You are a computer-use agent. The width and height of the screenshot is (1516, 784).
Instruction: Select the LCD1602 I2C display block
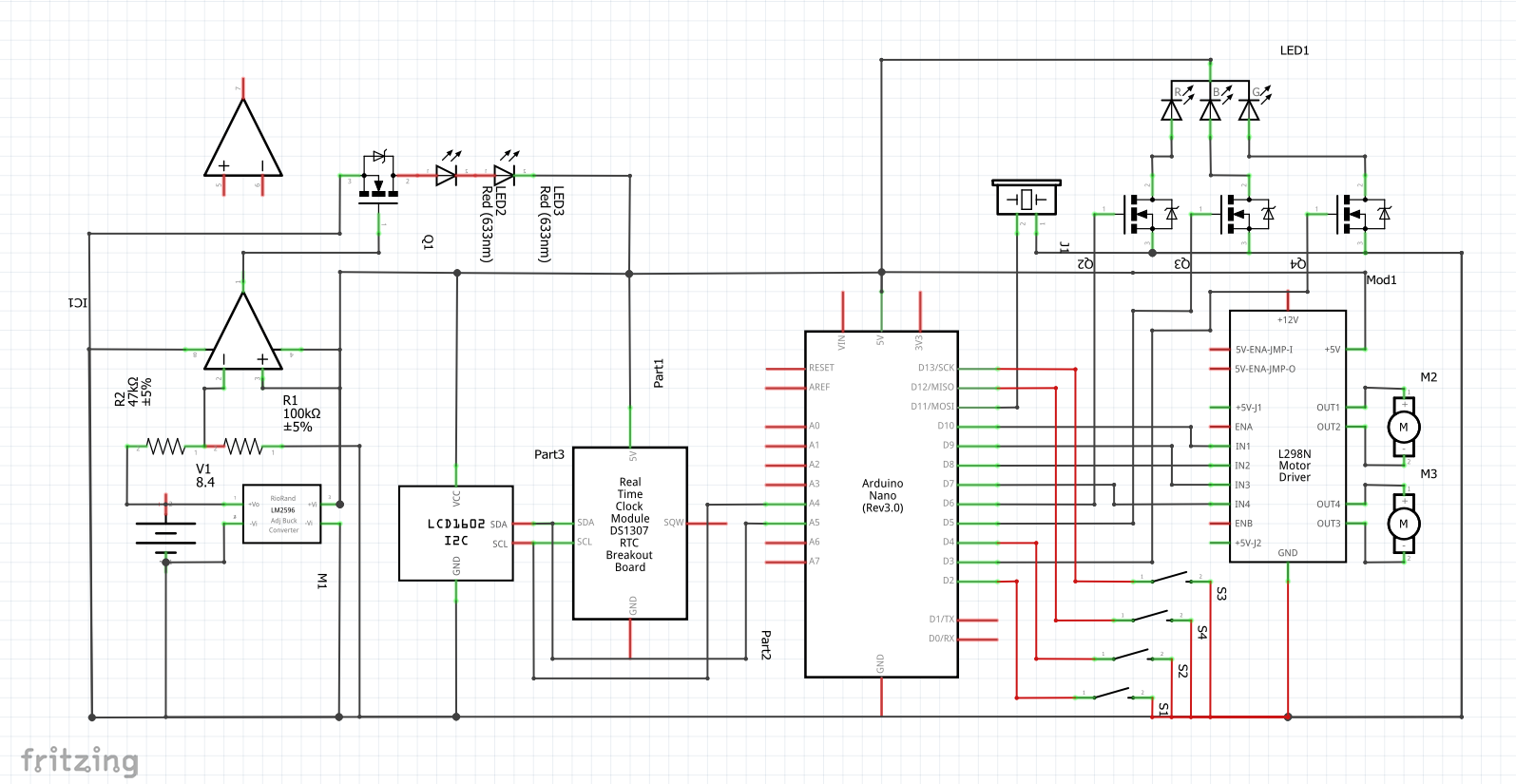coord(456,533)
